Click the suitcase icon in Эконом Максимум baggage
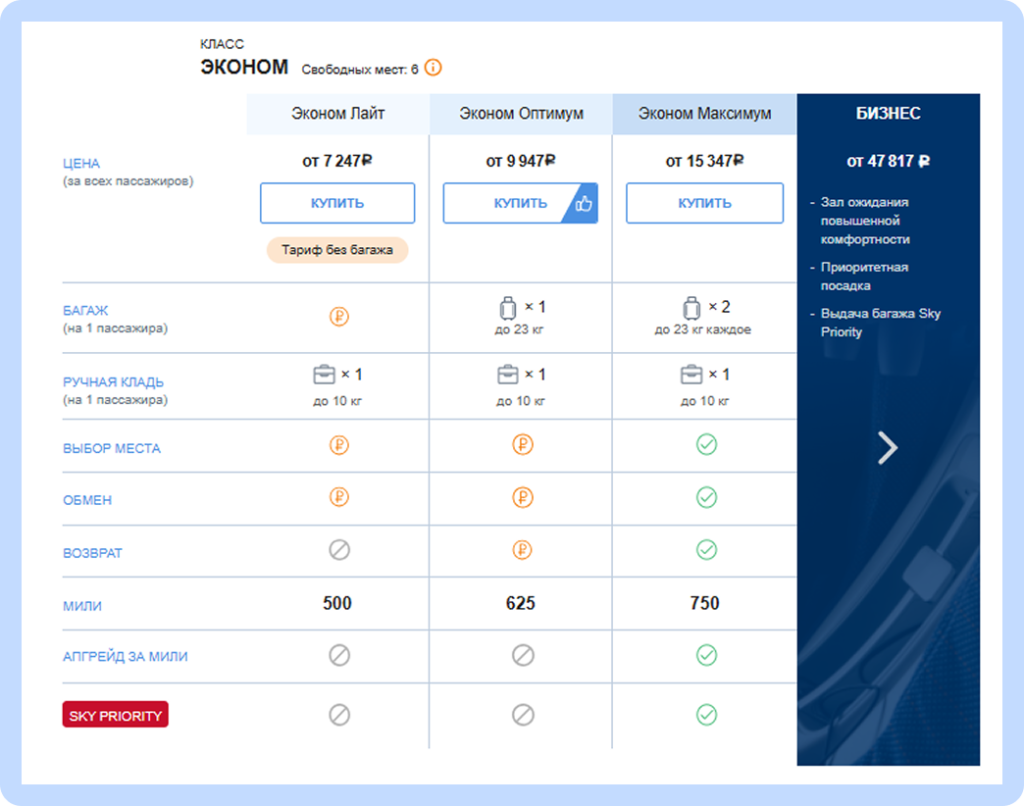 coord(691,307)
